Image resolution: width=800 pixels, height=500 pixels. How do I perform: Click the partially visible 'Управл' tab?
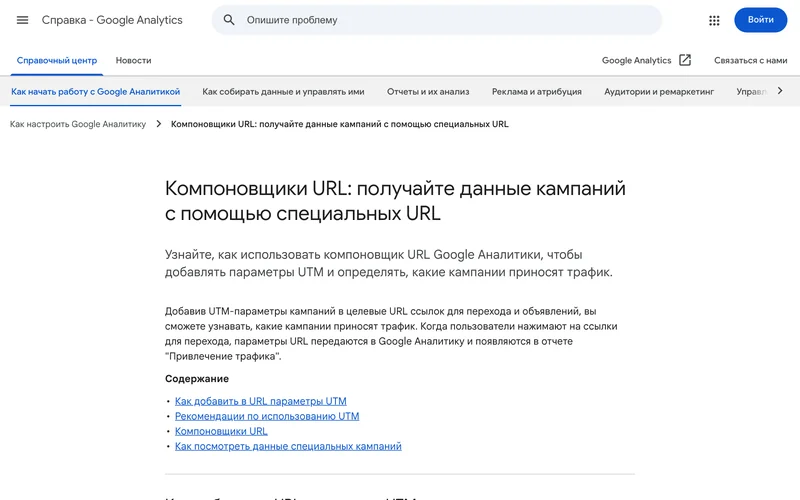[x=752, y=92]
